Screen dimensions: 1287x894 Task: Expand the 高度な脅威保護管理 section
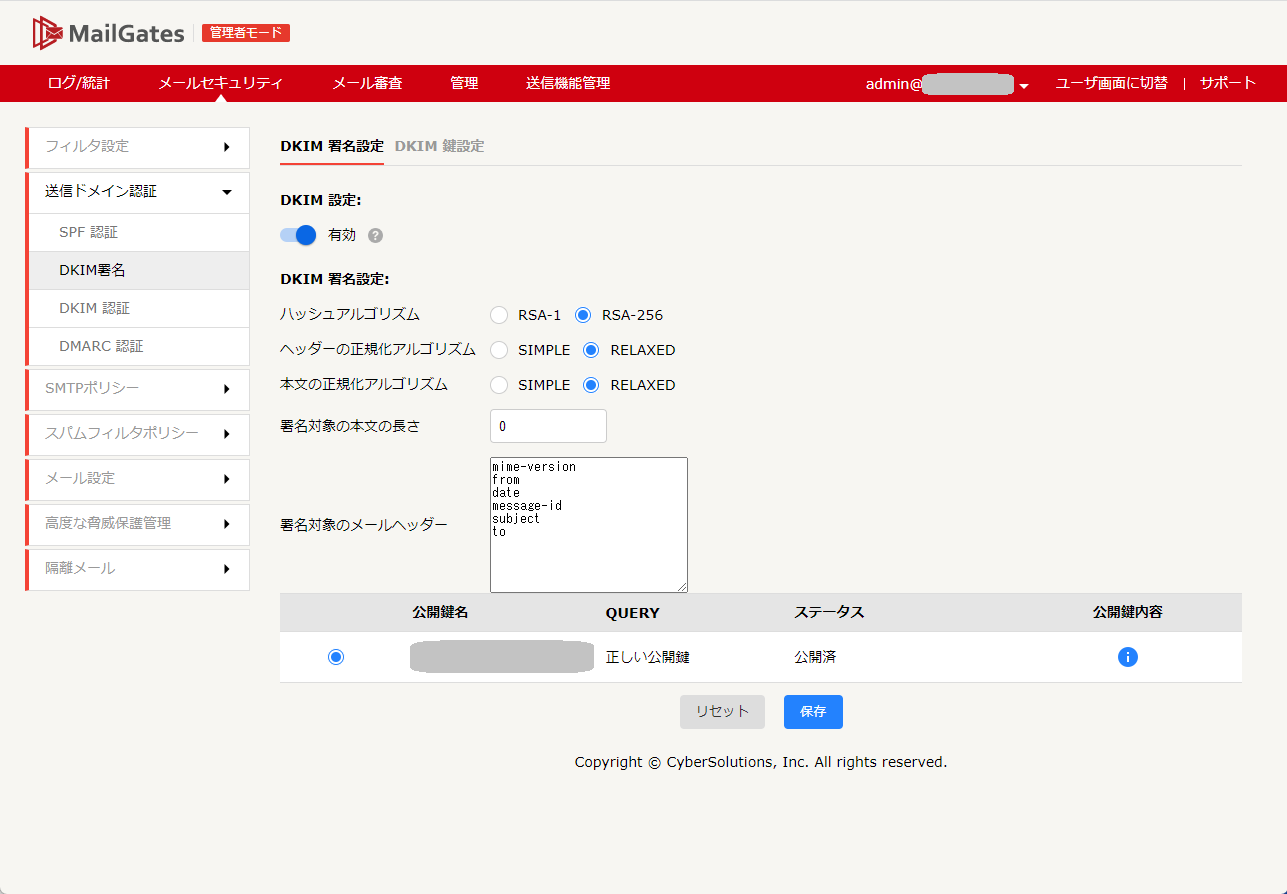point(138,524)
